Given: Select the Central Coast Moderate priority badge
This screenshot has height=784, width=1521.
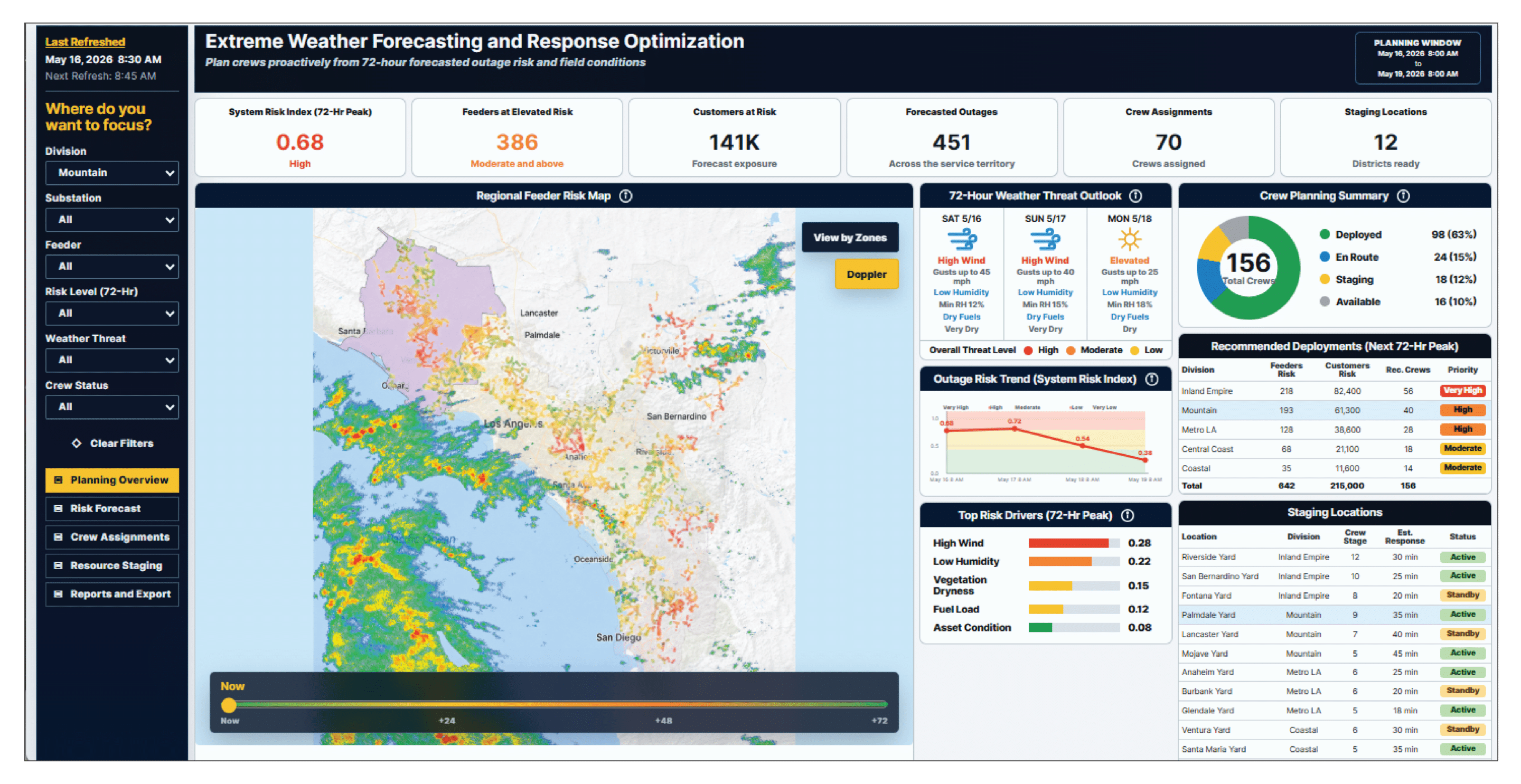Looking at the screenshot, I should point(1462,449).
